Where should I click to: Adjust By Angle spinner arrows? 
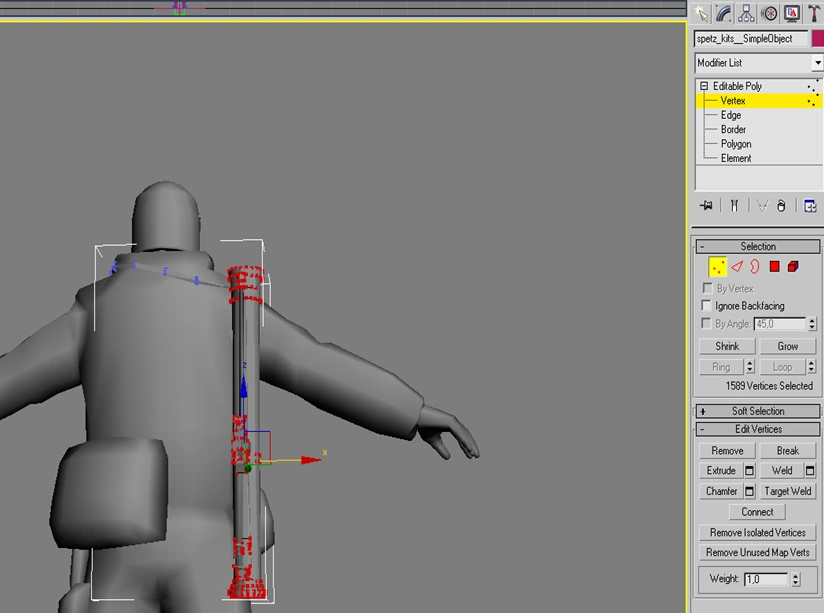point(812,324)
